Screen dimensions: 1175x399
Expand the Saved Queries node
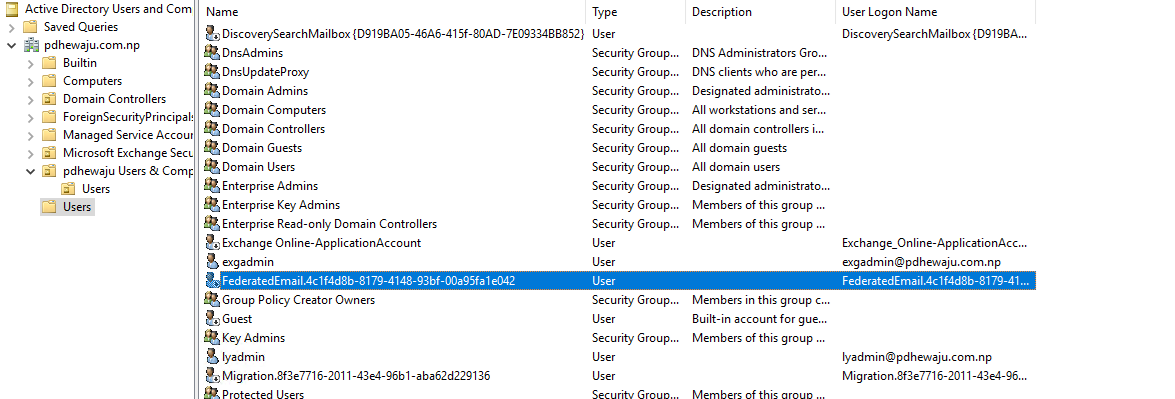10,27
